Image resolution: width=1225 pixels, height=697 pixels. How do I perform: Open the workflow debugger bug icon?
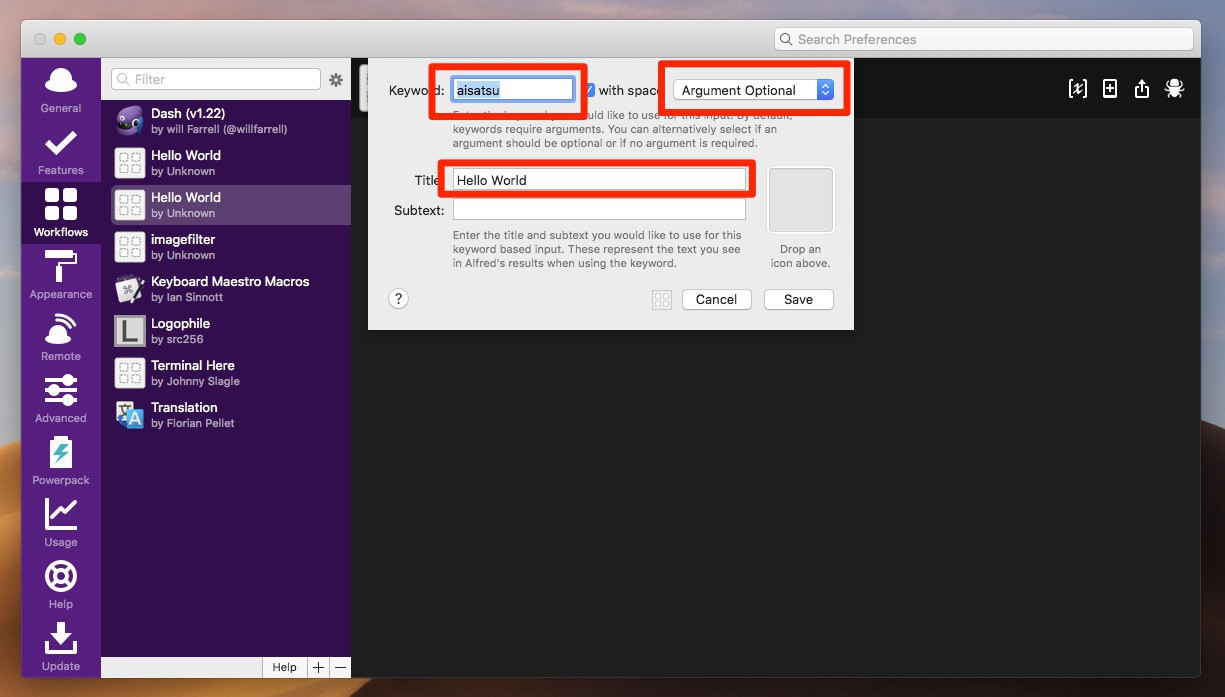click(1175, 89)
